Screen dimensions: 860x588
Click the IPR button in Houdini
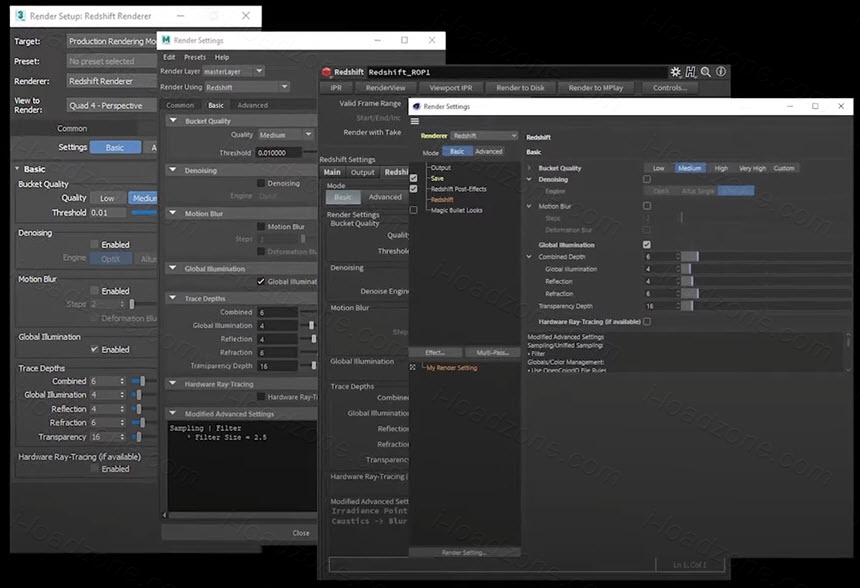[x=336, y=88]
